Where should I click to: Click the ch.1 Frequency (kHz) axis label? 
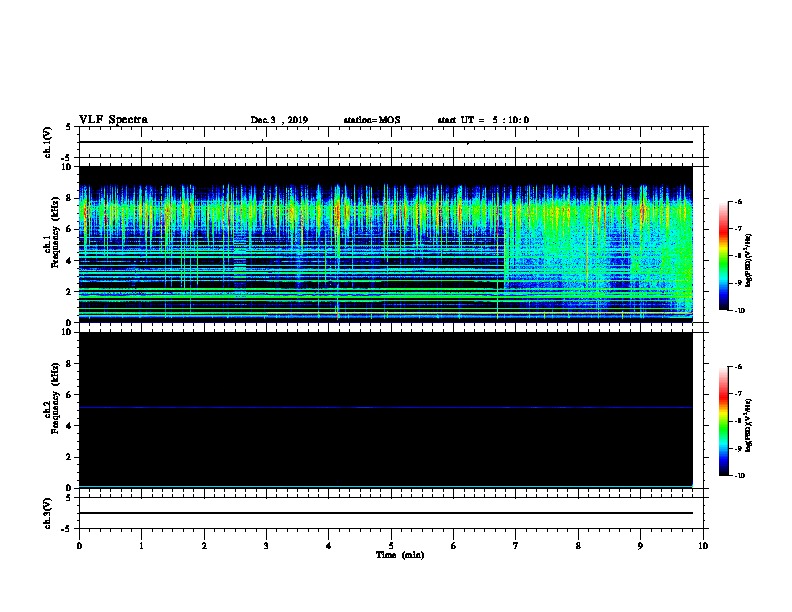click(51, 232)
